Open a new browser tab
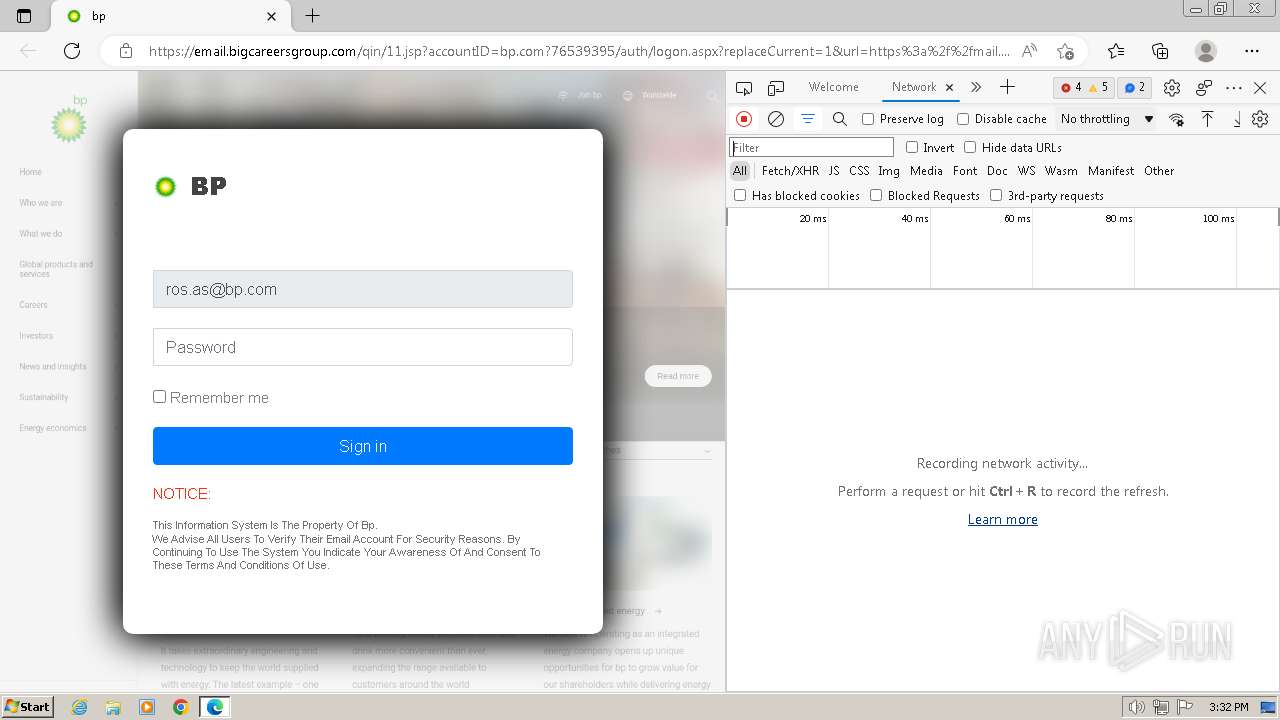This screenshot has width=1280, height=720. (312, 16)
